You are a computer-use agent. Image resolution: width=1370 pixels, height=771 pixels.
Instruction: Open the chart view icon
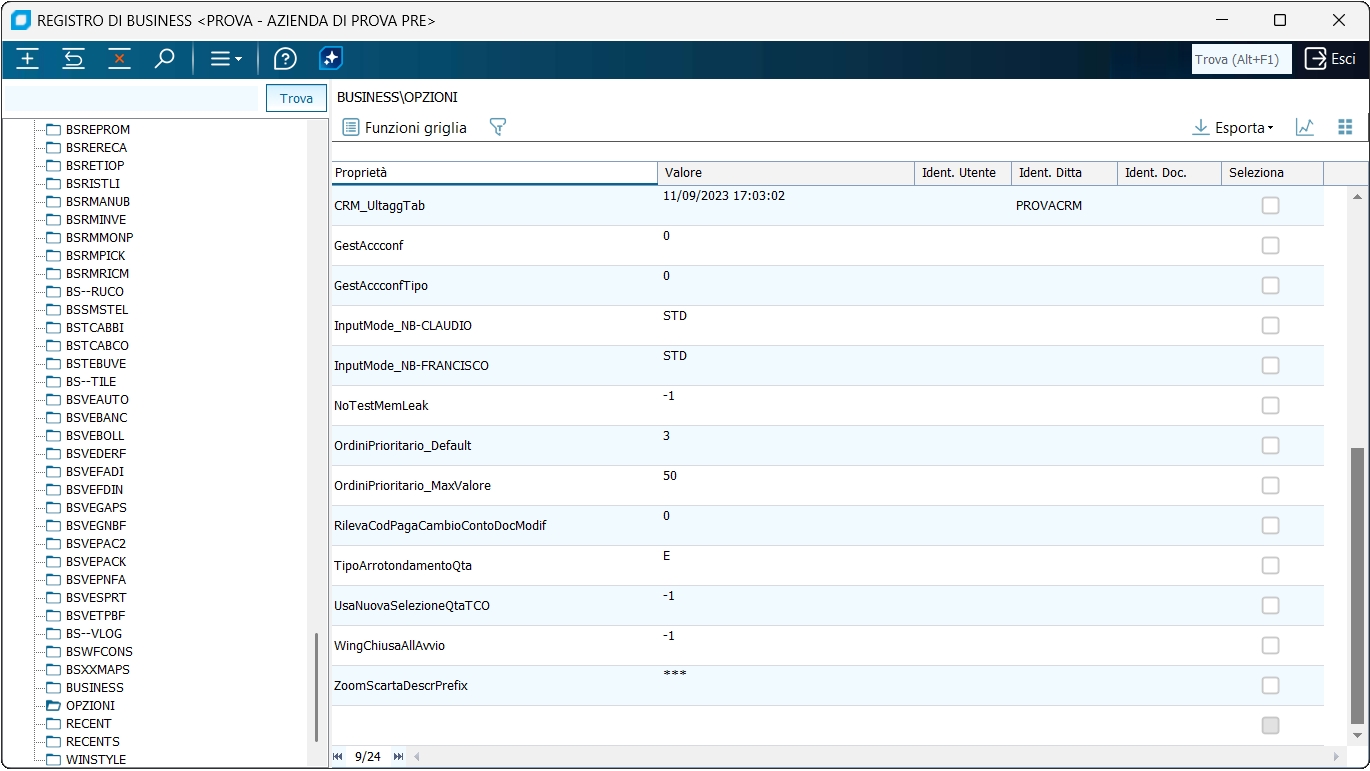pos(1304,127)
